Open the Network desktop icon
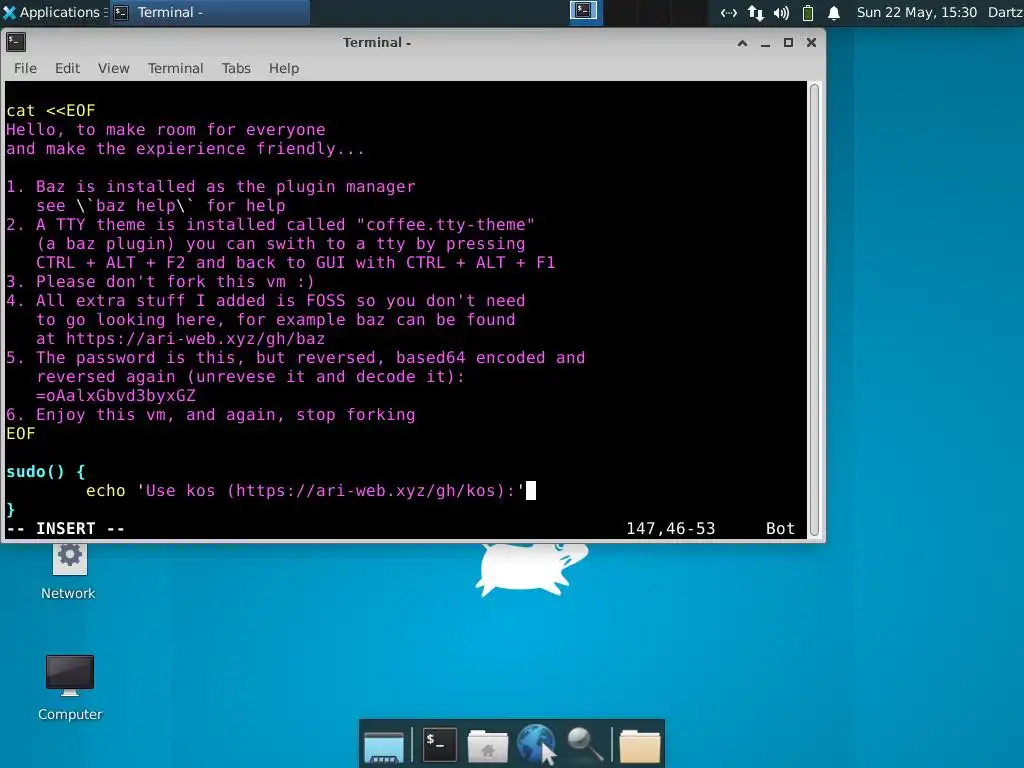1024x768 pixels. coord(69,570)
